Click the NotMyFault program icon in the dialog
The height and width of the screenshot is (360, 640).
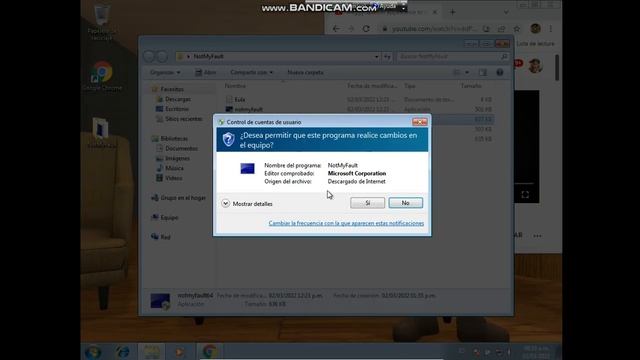247,168
